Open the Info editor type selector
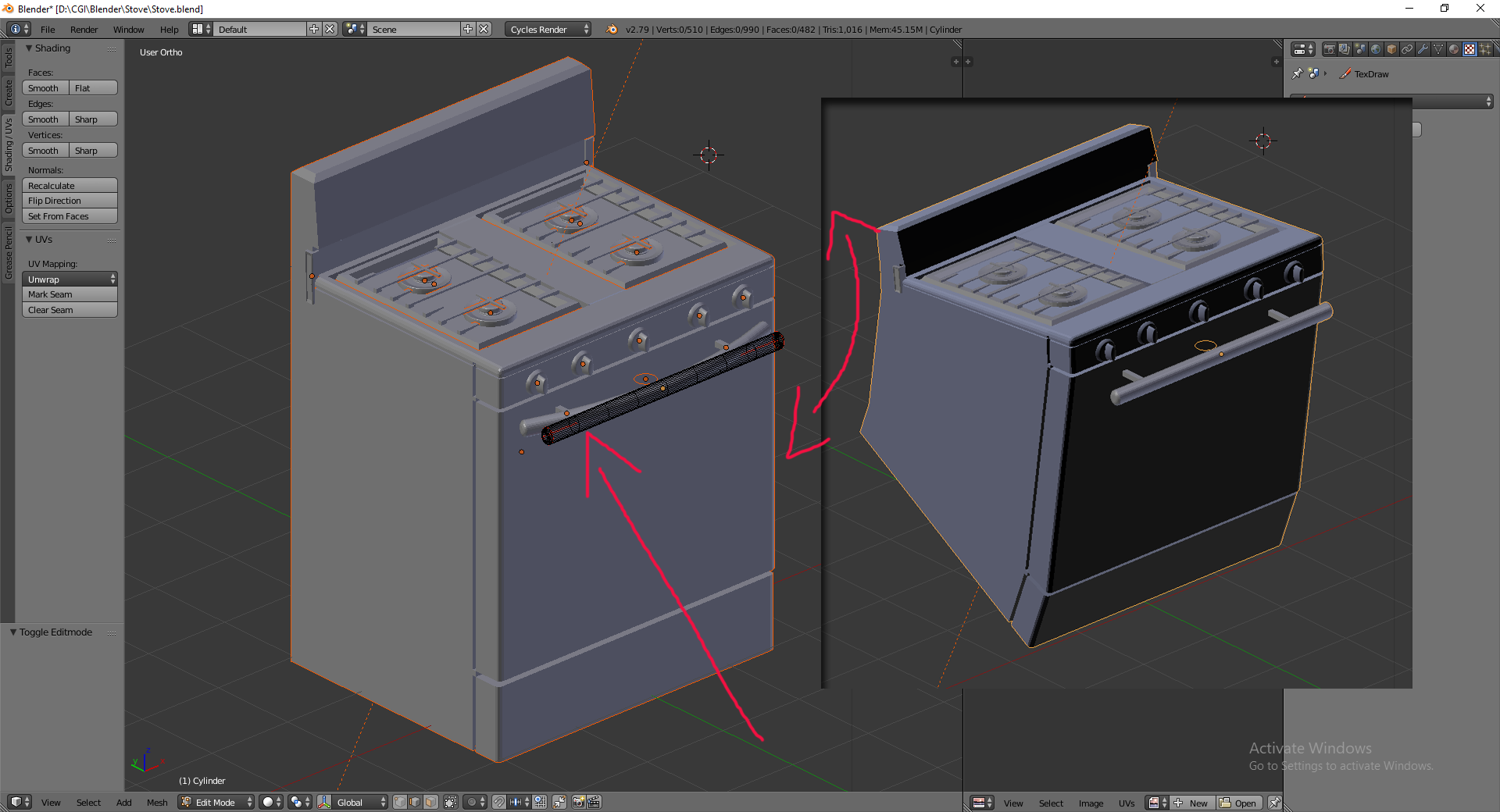Viewport: 1500px width, 812px height. coord(20,29)
